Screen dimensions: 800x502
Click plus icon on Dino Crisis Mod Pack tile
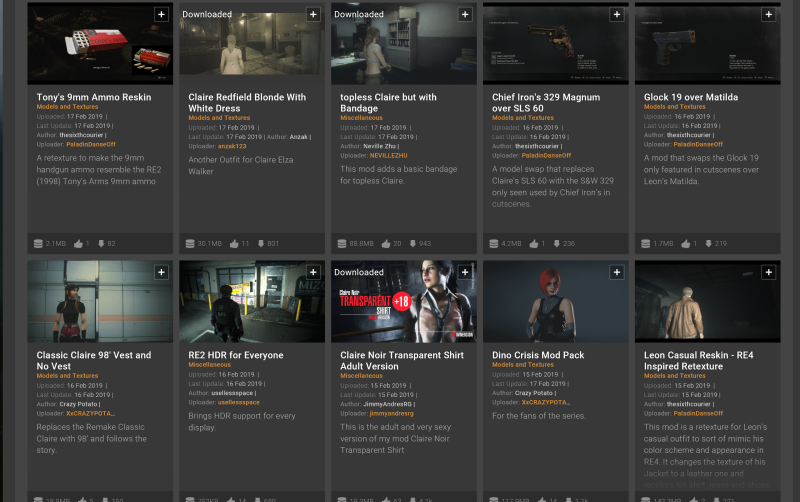(x=616, y=272)
